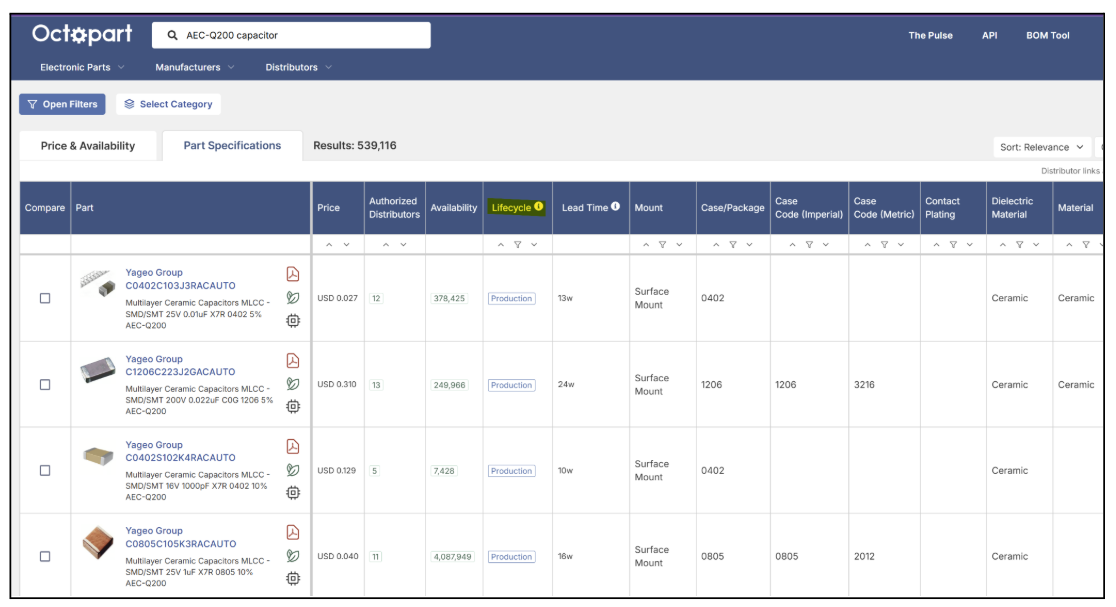
Task: Click availability value 378,425
Action: point(449,298)
